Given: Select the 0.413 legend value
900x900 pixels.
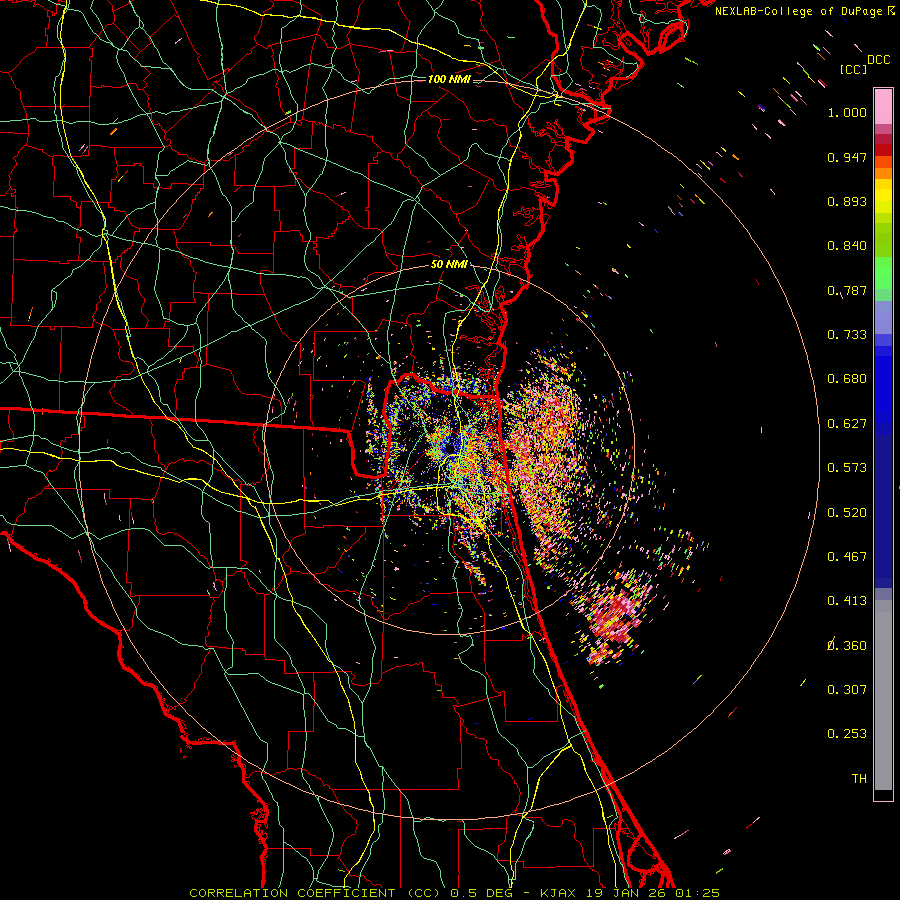Looking at the screenshot, I should click(x=847, y=601).
